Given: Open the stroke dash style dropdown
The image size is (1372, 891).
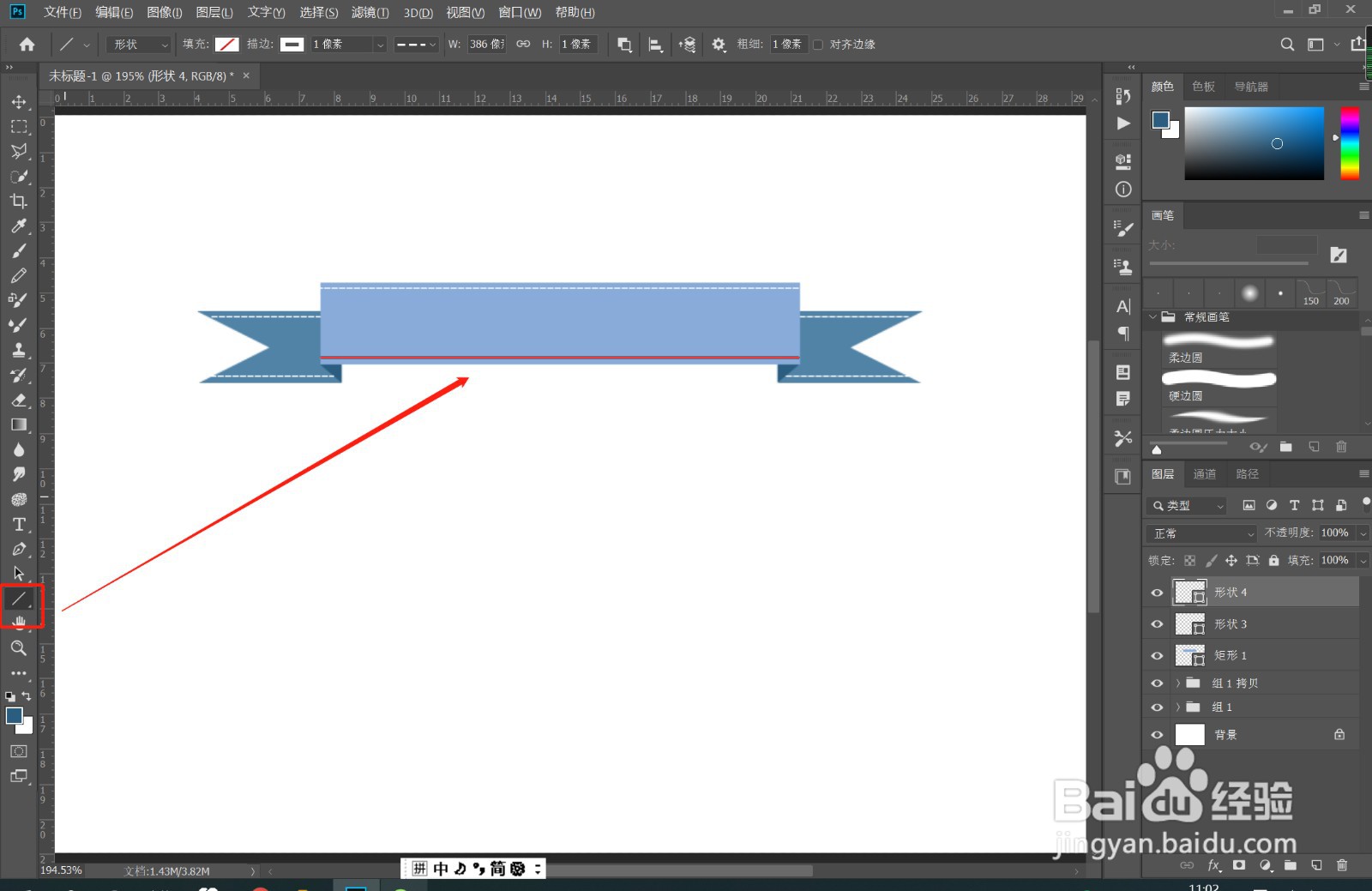Looking at the screenshot, I should [417, 45].
